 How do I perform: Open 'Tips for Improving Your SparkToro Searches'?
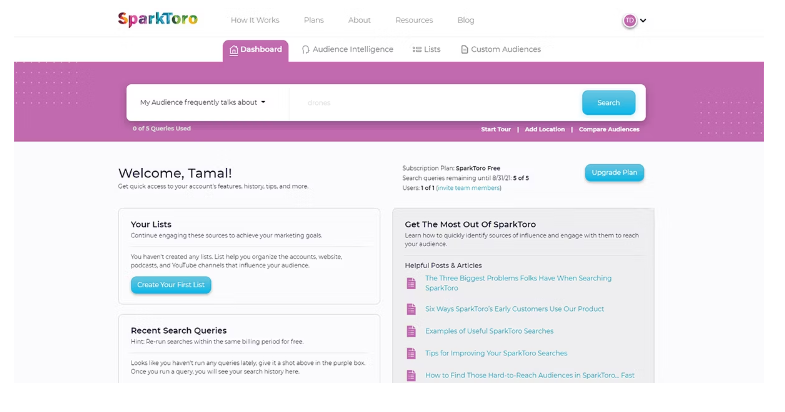pyautogui.click(x=496, y=353)
